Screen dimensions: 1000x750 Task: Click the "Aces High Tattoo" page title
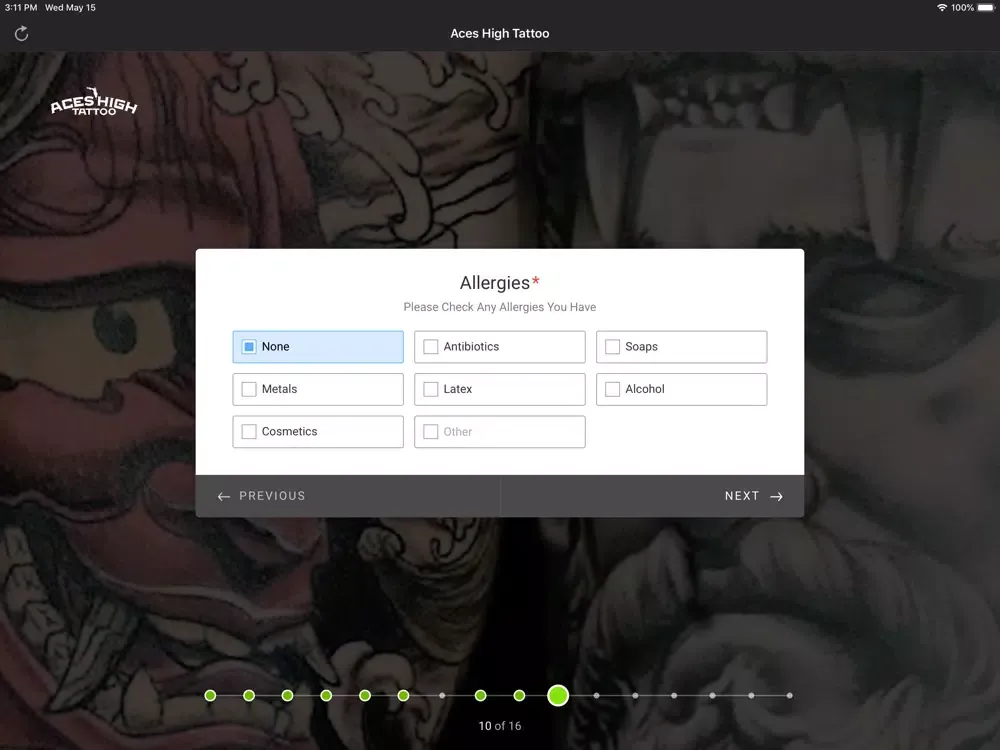500,33
